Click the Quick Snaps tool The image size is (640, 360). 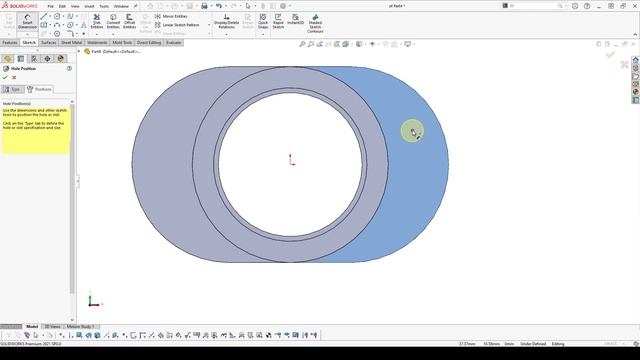tap(263, 21)
